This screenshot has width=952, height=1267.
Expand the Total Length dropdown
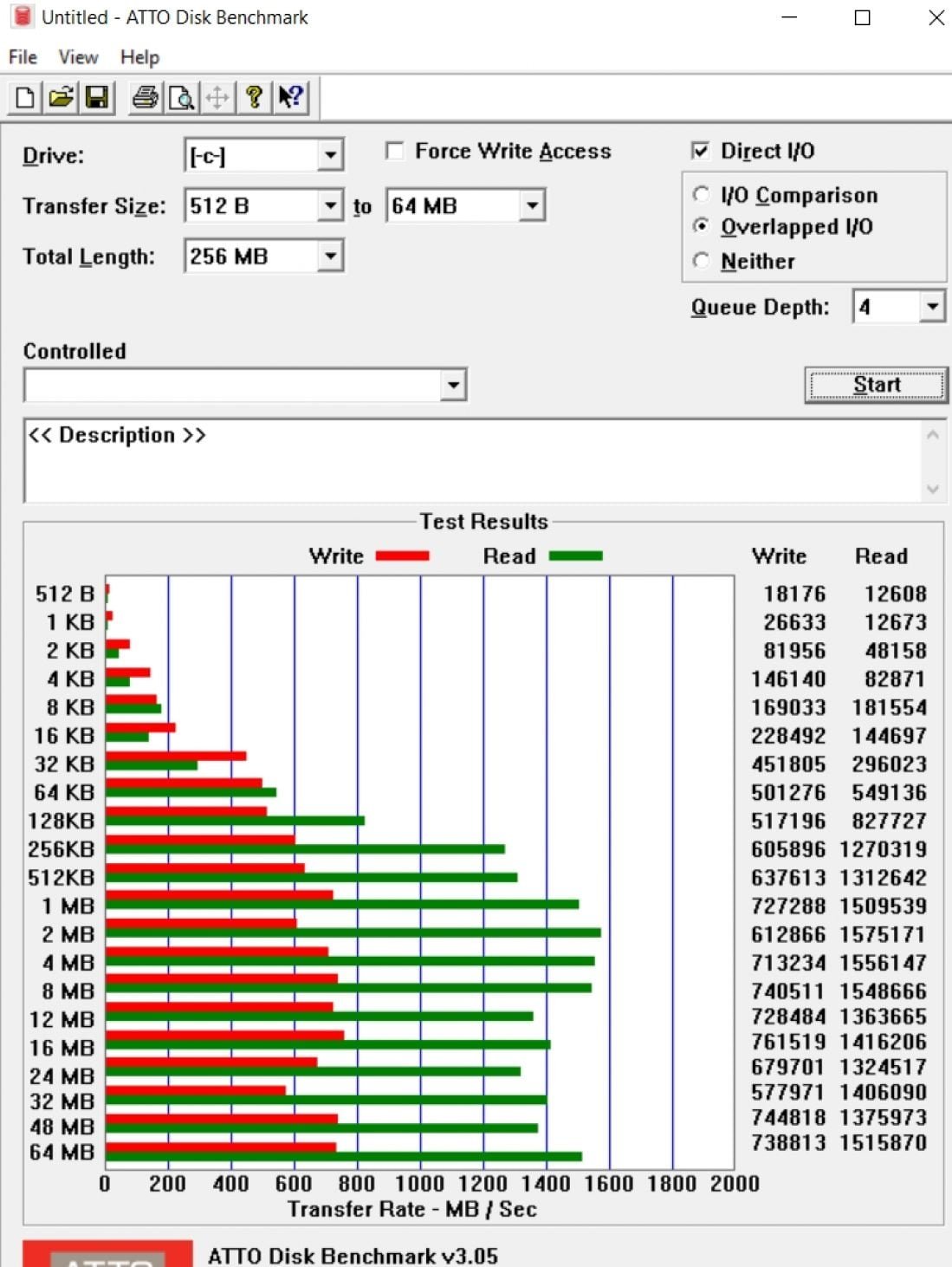pyautogui.click(x=329, y=257)
